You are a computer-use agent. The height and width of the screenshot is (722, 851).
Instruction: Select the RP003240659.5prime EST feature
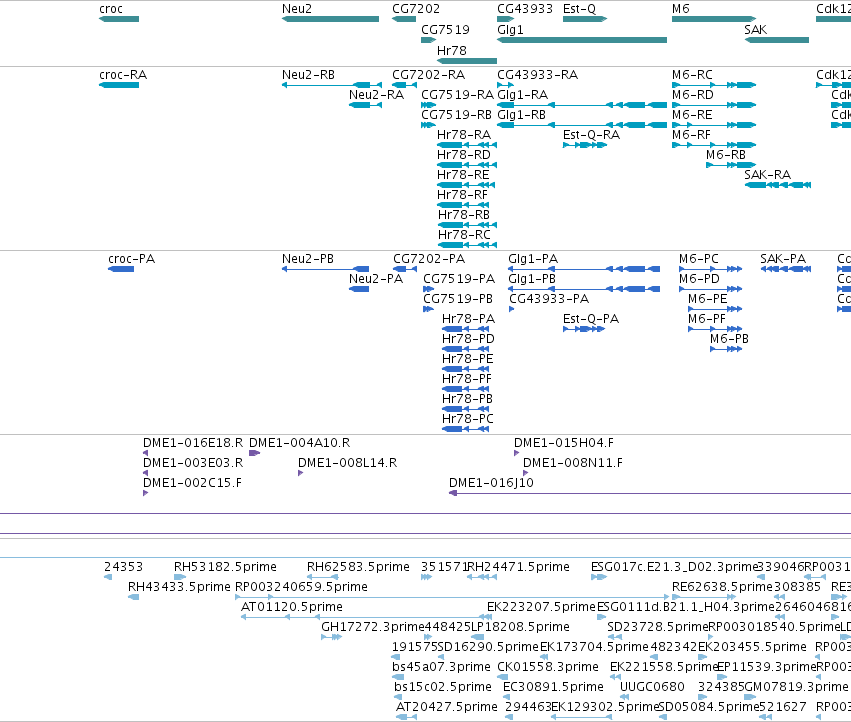click(452, 597)
